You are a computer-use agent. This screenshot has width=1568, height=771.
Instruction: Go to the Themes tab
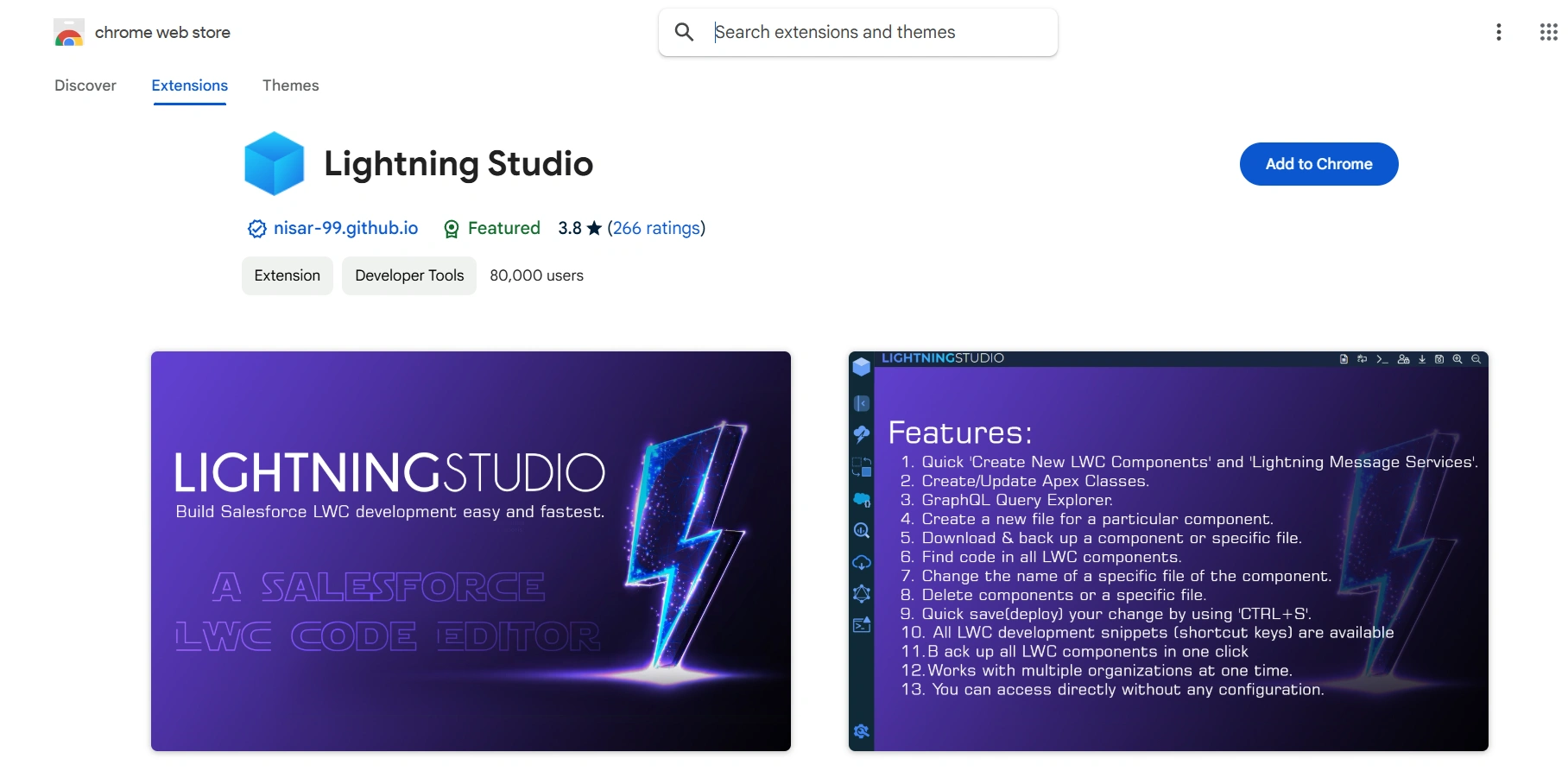pyautogui.click(x=291, y=85)
